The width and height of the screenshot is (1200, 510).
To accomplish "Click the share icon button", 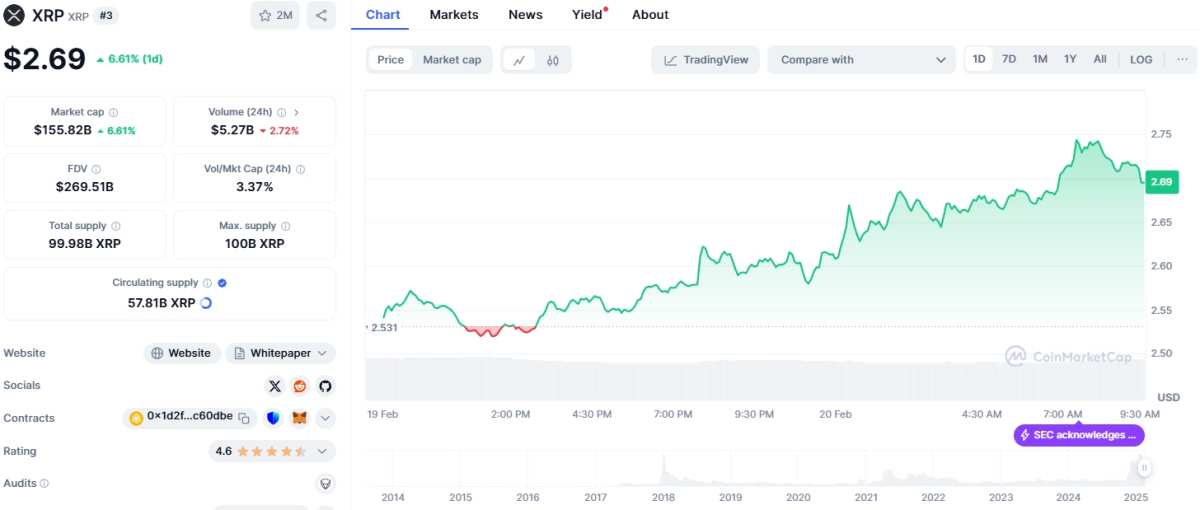I will coord(321,15).
